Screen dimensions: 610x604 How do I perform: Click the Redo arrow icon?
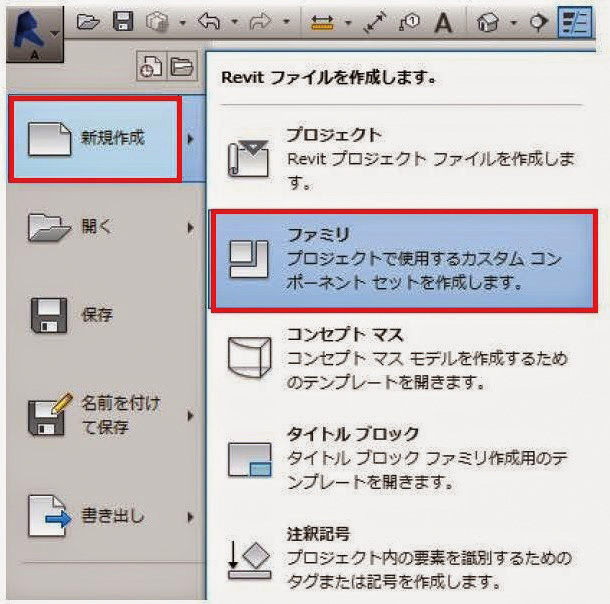click(x=260, y=21)
